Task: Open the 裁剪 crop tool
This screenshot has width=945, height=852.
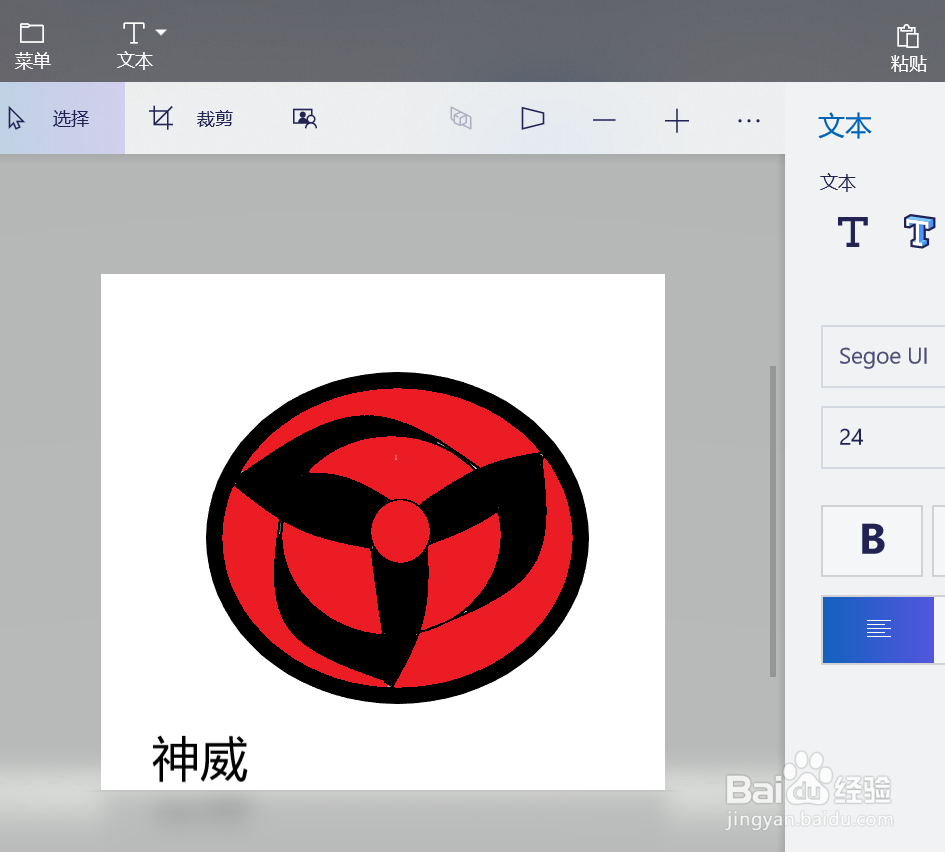Action: click(200, 118)
